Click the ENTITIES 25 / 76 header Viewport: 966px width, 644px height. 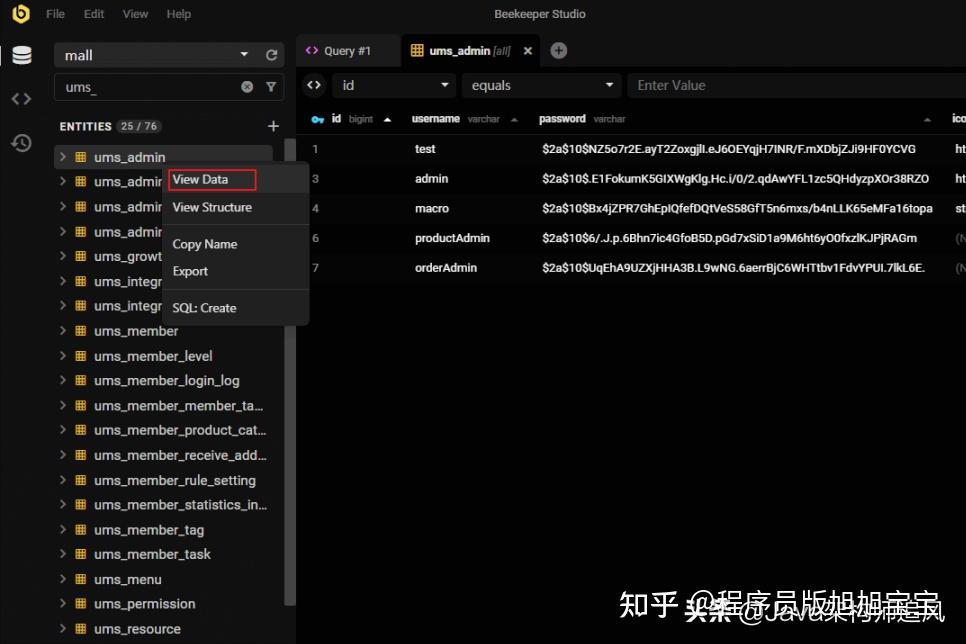(x=109, y=126)
